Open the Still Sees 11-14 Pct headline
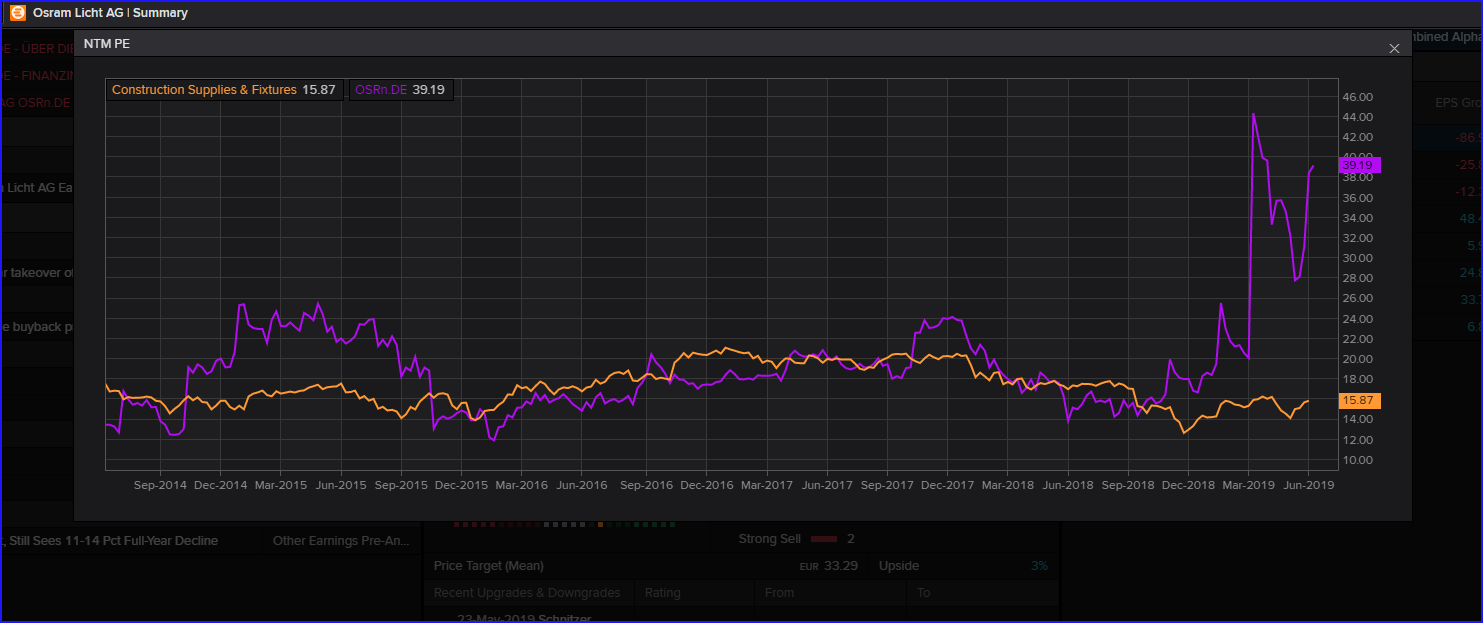This screenshot has width=1483, height=623. [x=115, y=541]
